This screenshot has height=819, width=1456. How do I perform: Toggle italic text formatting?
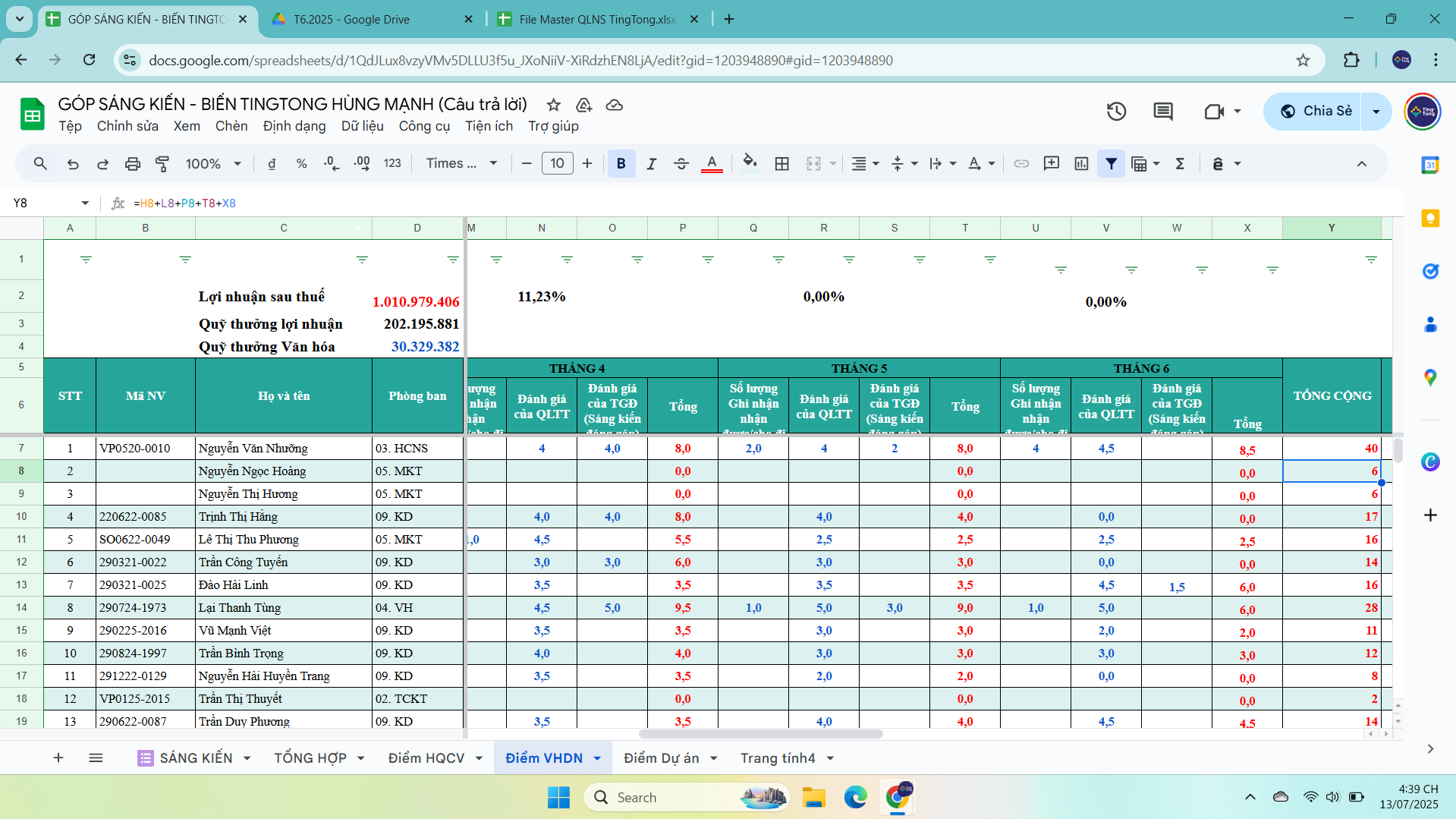point(651,163)
